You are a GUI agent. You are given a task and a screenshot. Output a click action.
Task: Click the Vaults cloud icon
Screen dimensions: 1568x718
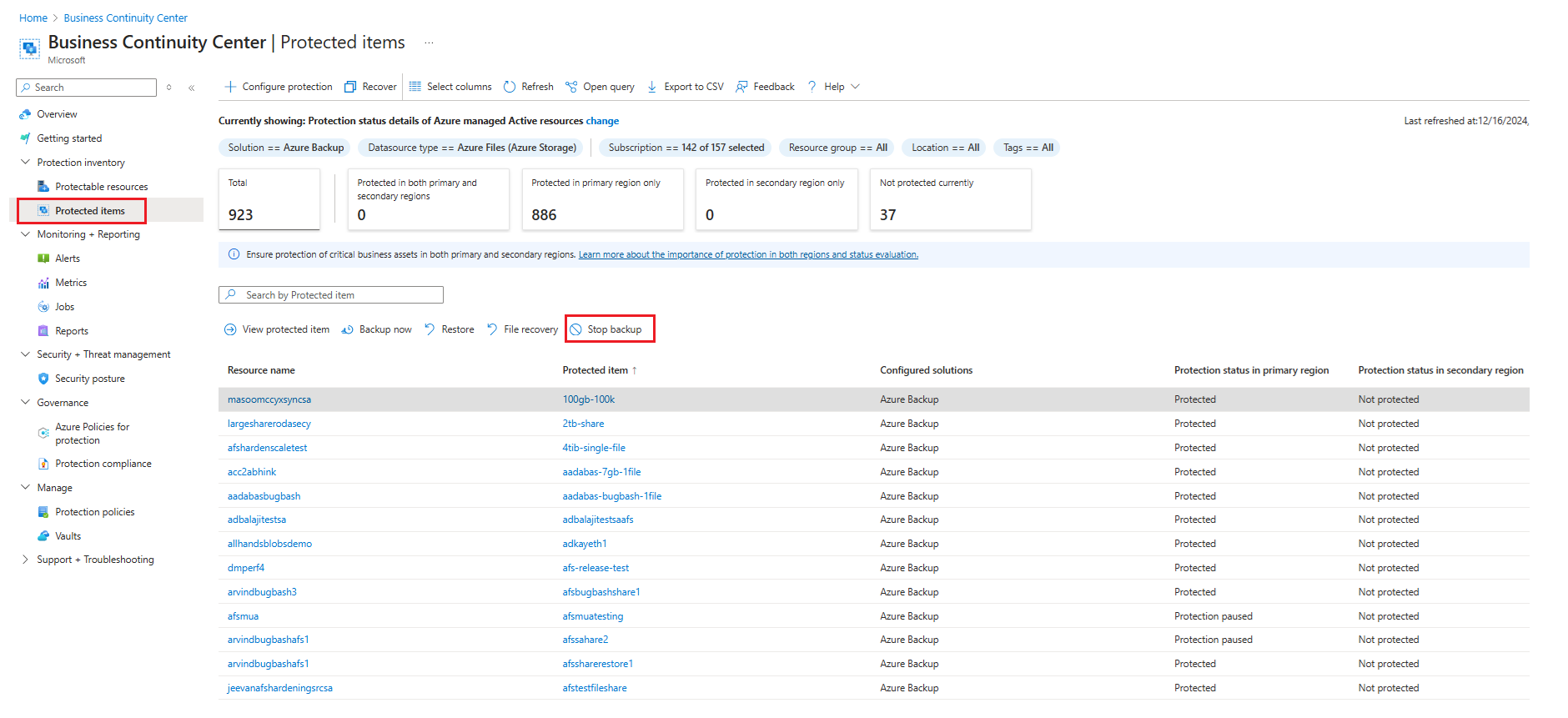(x=43, y=536)
